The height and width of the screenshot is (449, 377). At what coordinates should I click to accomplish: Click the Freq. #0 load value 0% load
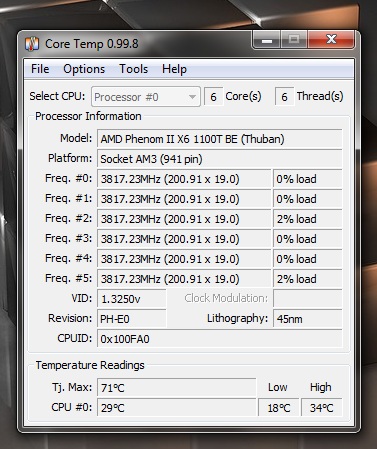point(307,179)
